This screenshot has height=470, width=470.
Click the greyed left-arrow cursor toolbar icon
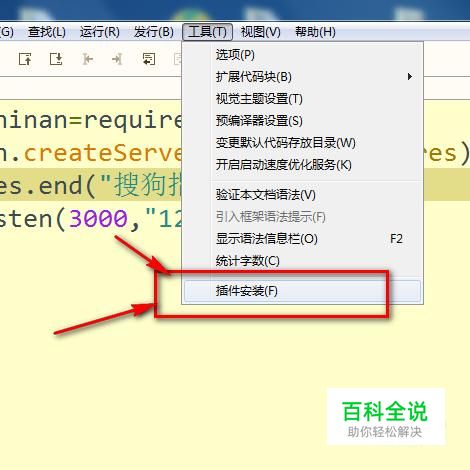click(x=87, y=59)
